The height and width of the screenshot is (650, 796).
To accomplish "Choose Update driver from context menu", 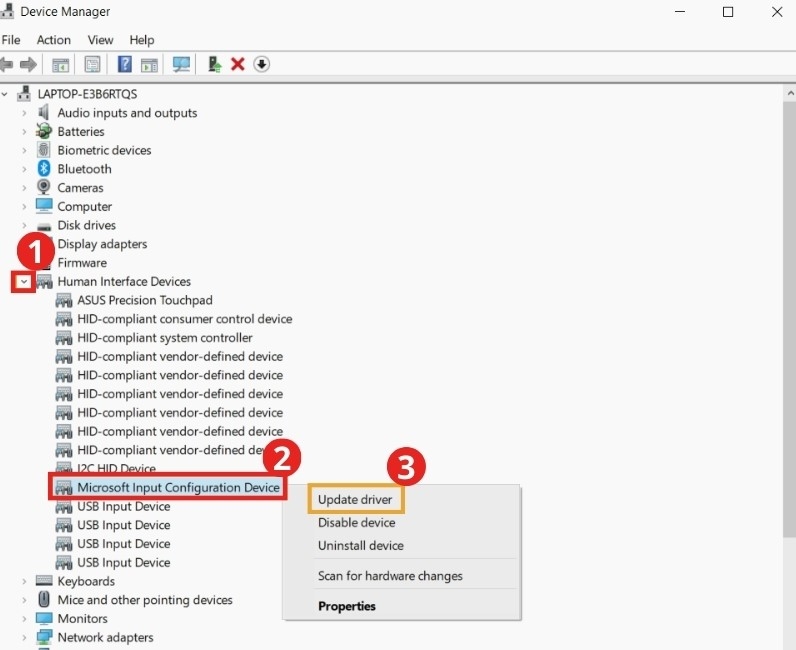I will point(355,500).
